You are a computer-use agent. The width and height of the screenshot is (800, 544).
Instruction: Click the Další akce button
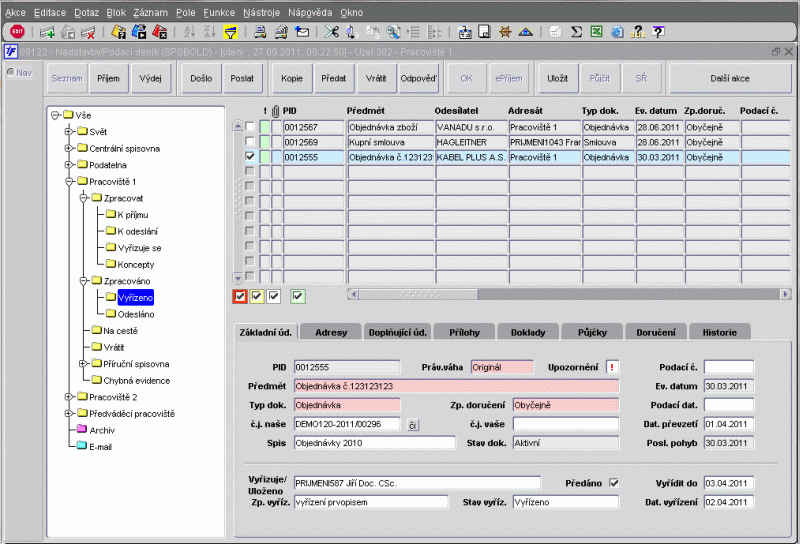pos(728,78)
